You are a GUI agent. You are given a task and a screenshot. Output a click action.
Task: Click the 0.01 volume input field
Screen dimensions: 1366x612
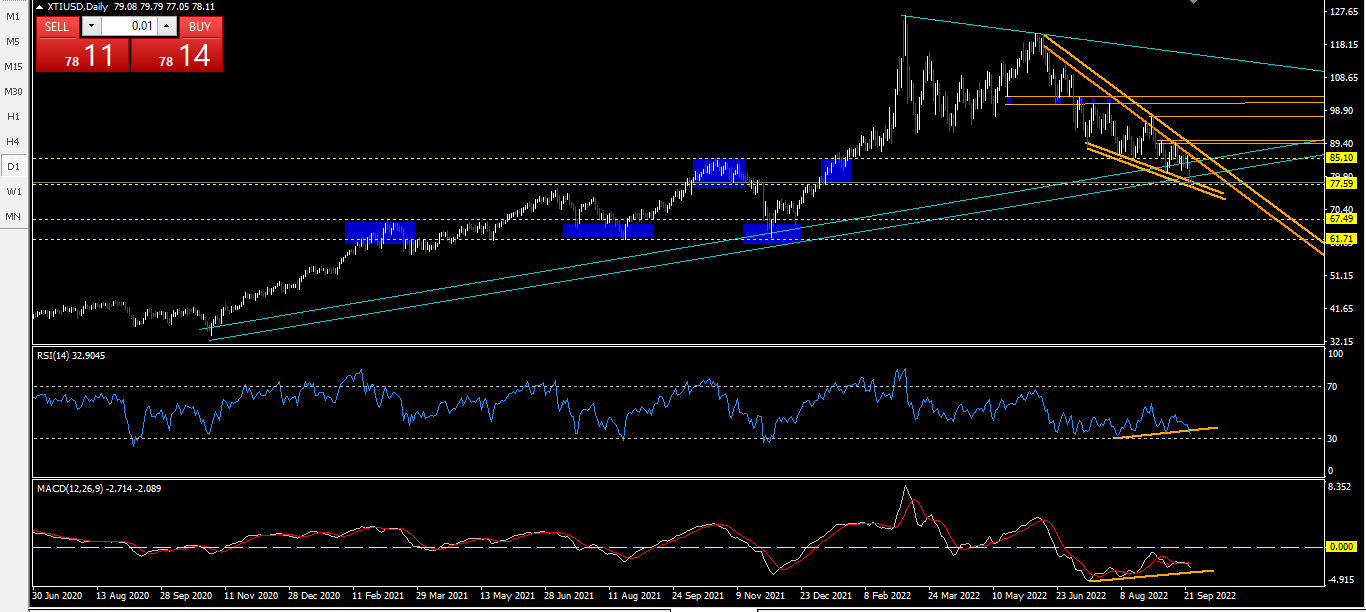(x=128, y=27)
